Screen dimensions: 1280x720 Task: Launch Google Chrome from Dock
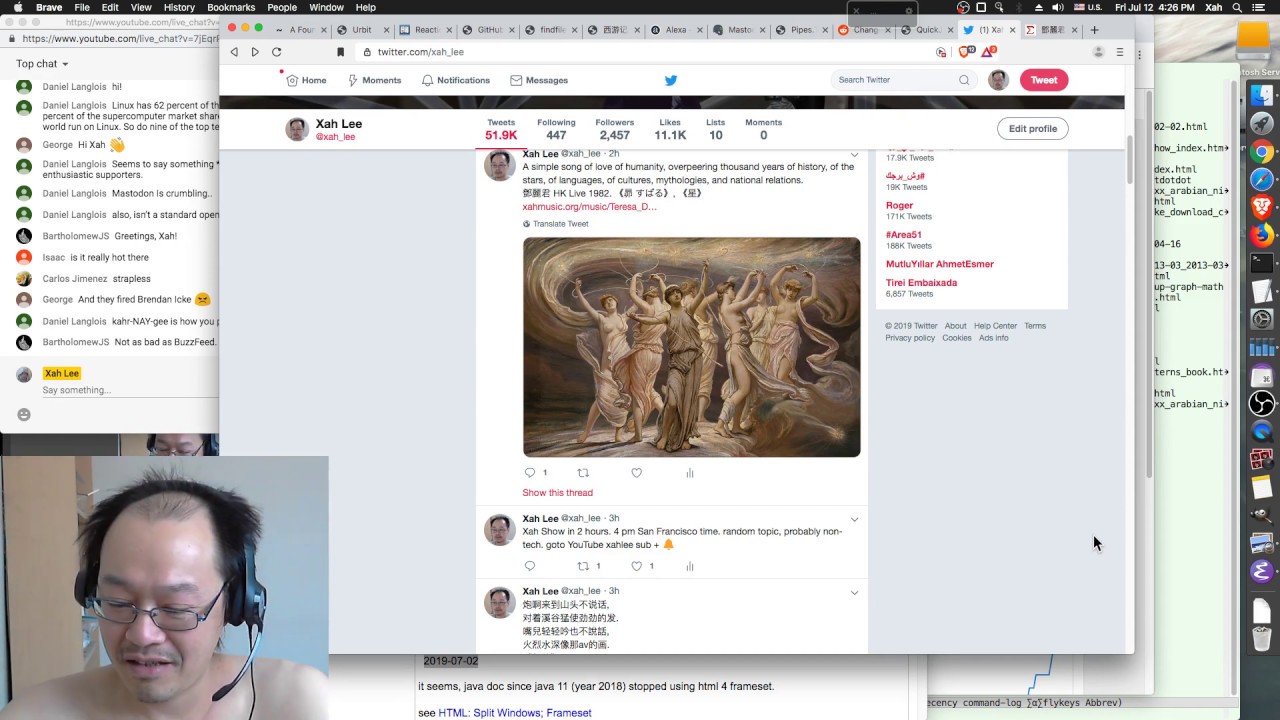click(1262, 152)
